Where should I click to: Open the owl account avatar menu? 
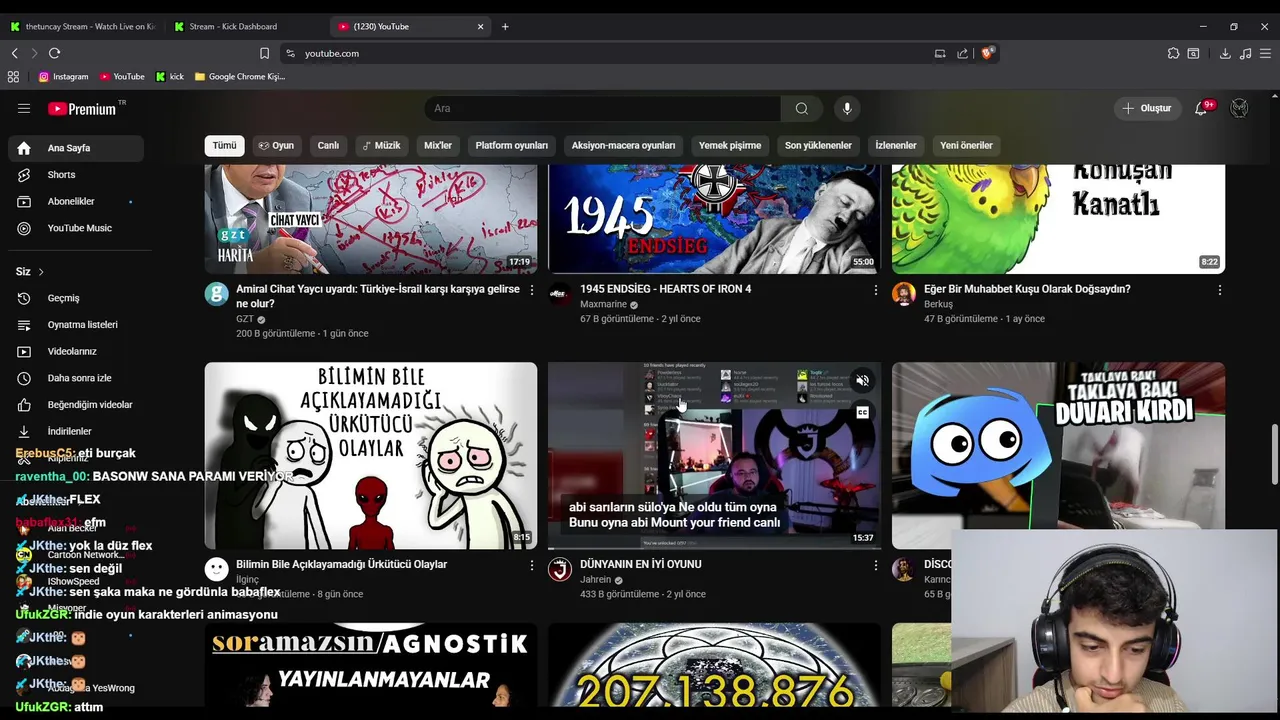pos(1239,108)
